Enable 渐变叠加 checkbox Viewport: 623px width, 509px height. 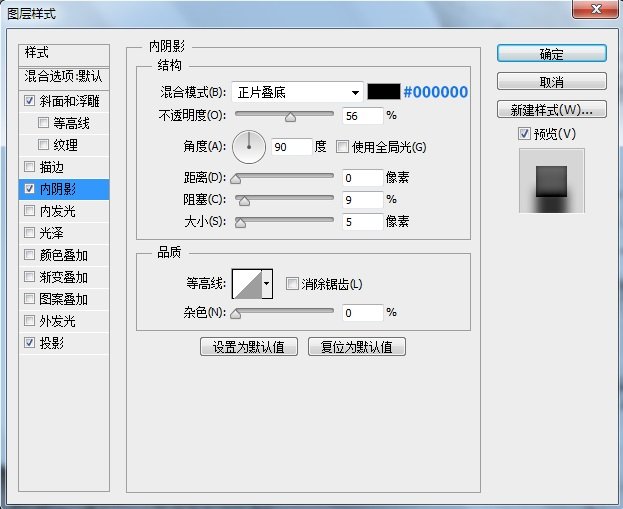(29, 276)
